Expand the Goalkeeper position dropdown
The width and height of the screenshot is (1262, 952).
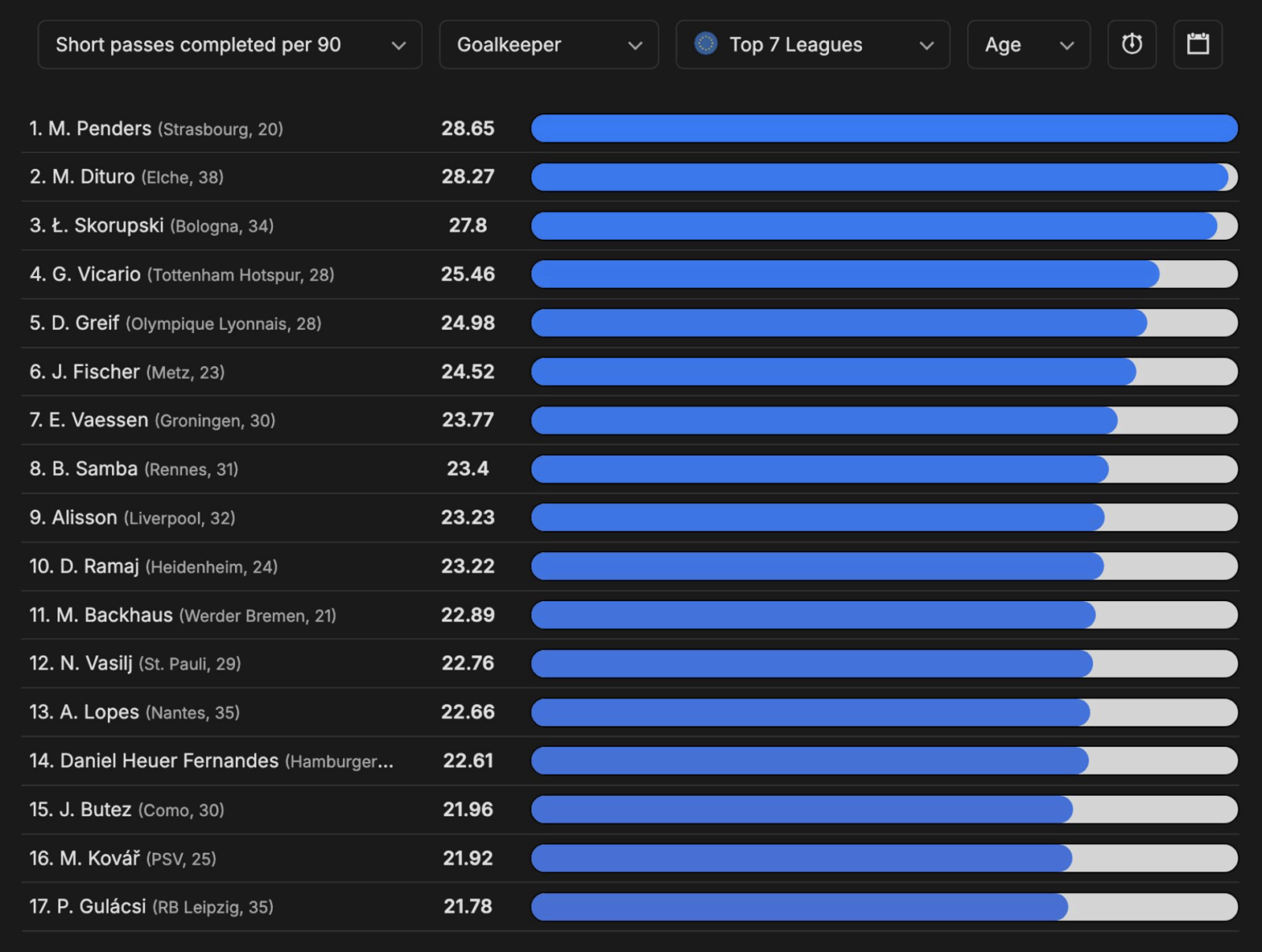coord(548,45)
